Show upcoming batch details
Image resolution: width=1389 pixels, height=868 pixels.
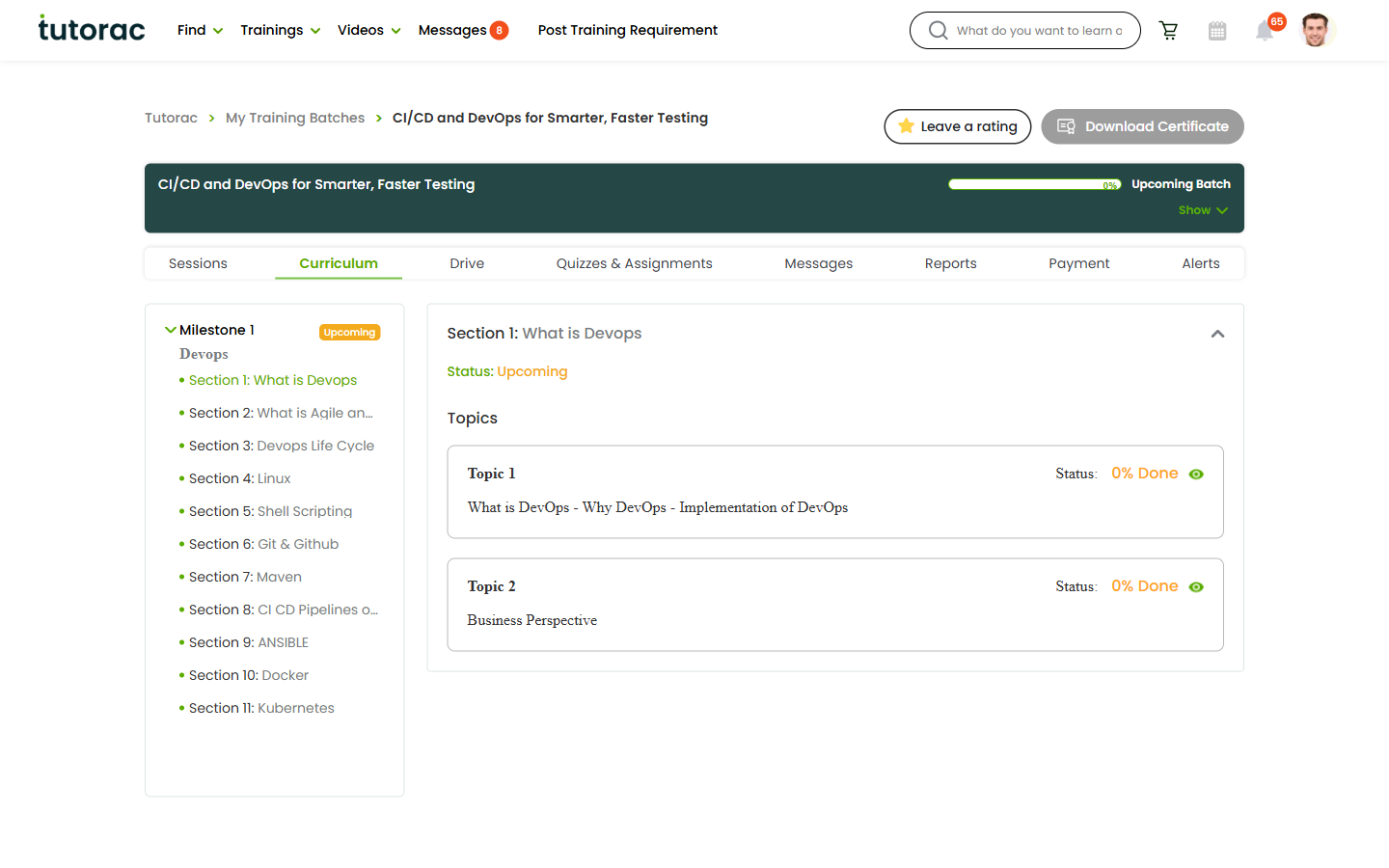1203,210
